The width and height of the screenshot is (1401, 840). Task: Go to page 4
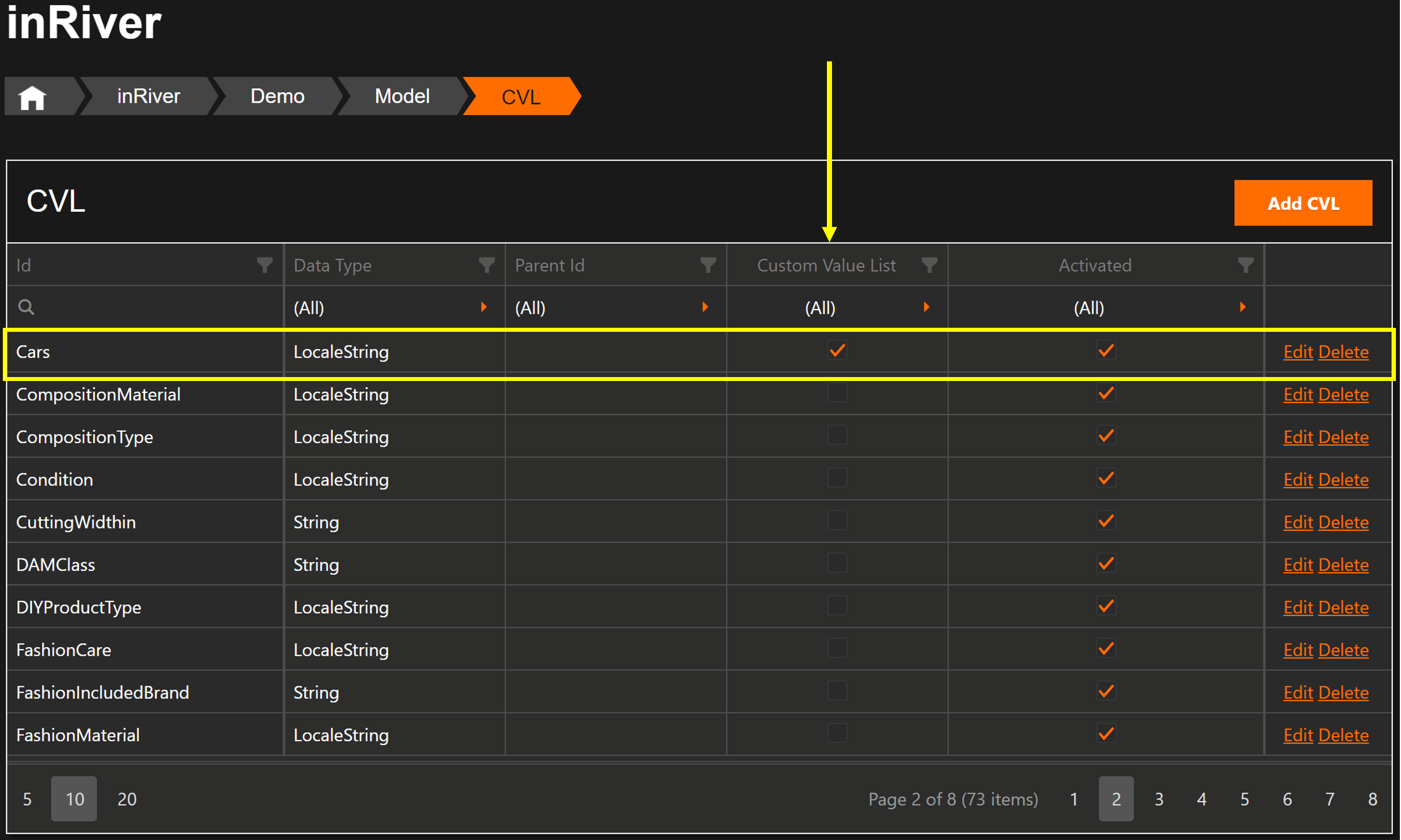1202,799
